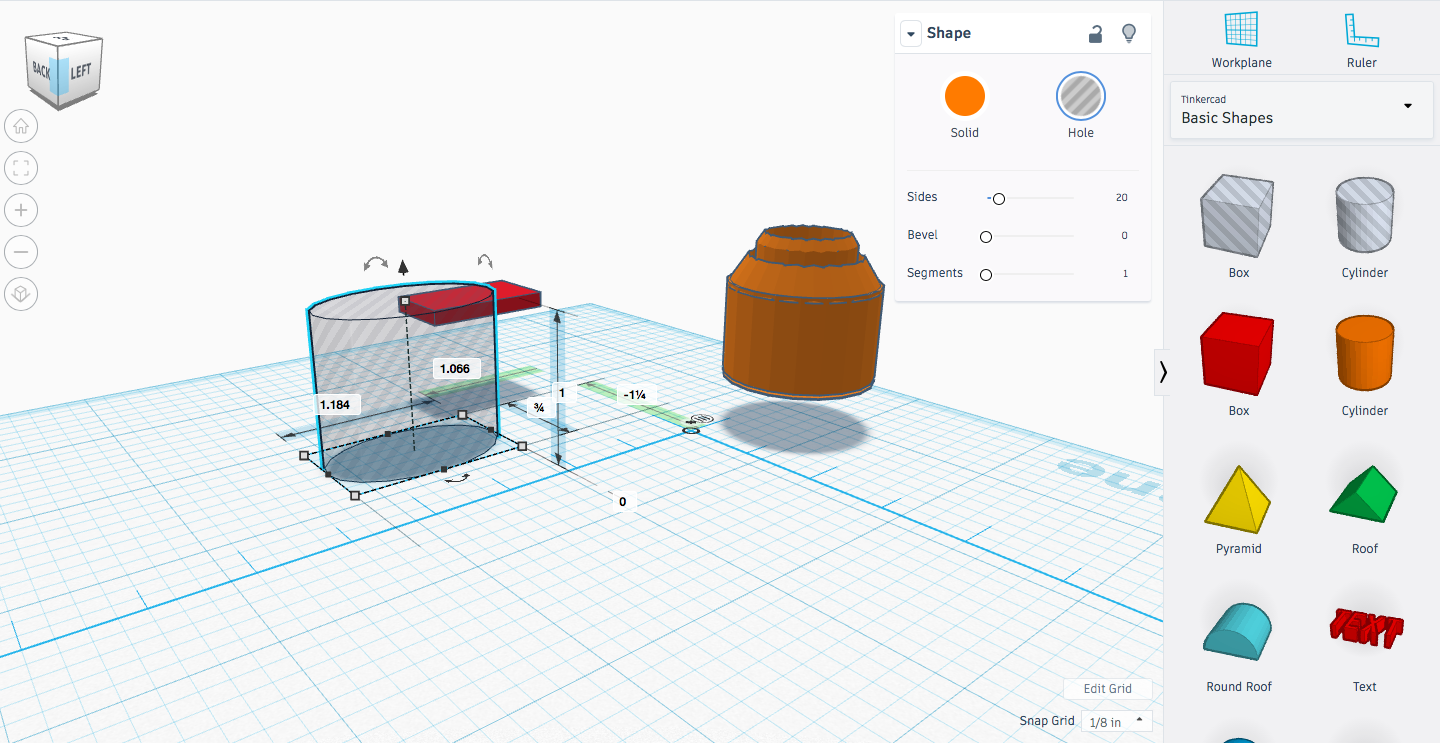Adjust the Bevel slider handle
The height and width of the screenshot is (743, 1440).
986,237
